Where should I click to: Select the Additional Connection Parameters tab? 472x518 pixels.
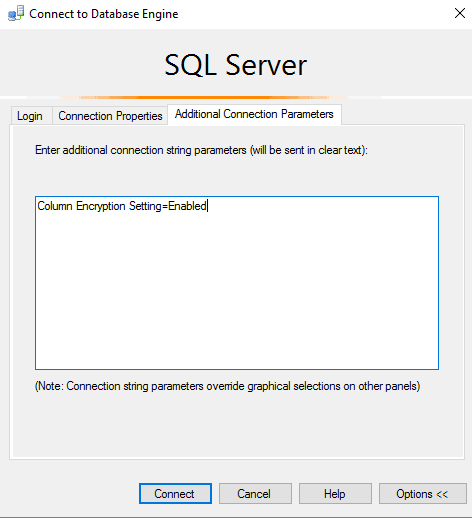pos(254,114)
